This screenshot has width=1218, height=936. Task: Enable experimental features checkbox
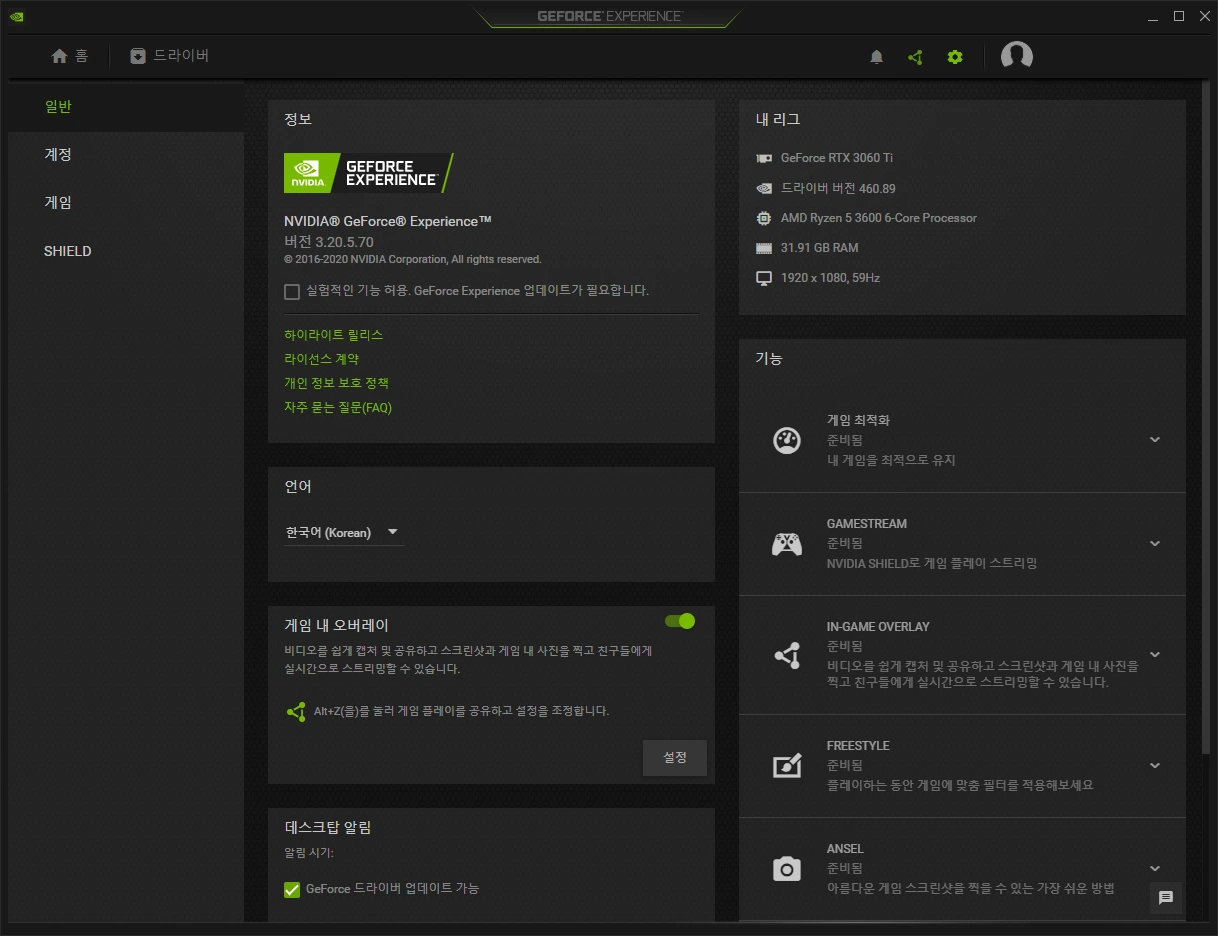(292, 292)
